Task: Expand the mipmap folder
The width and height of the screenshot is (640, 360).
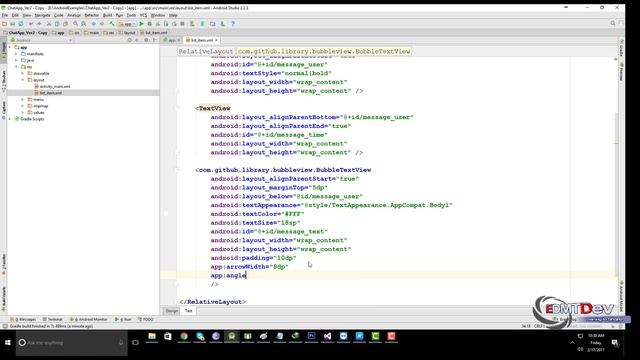Action: [x=23, y=106]
